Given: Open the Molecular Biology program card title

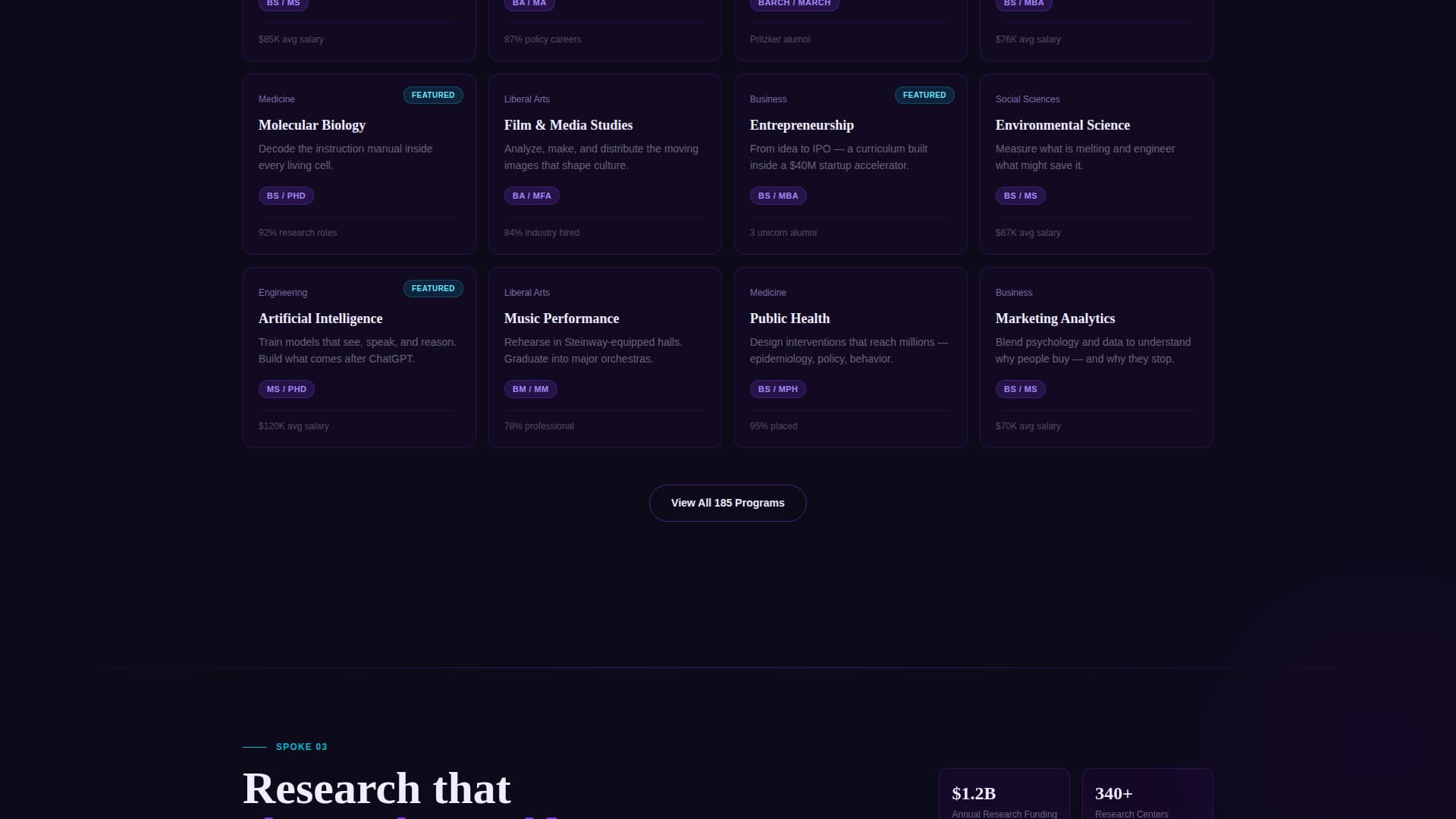Looking at the screenshot, I should [x=312, y=125].
